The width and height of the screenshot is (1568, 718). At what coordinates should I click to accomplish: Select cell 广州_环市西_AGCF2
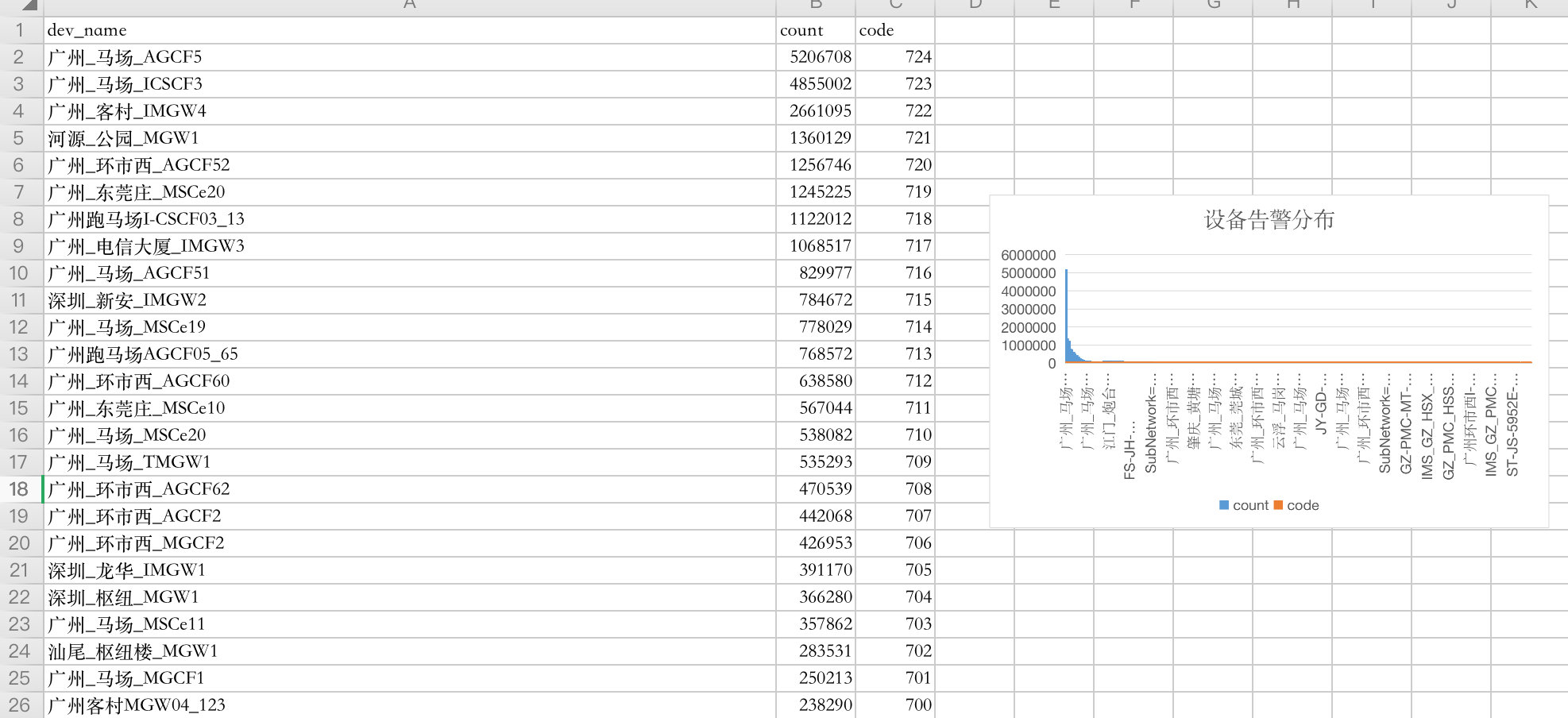(x=410, y=516)
